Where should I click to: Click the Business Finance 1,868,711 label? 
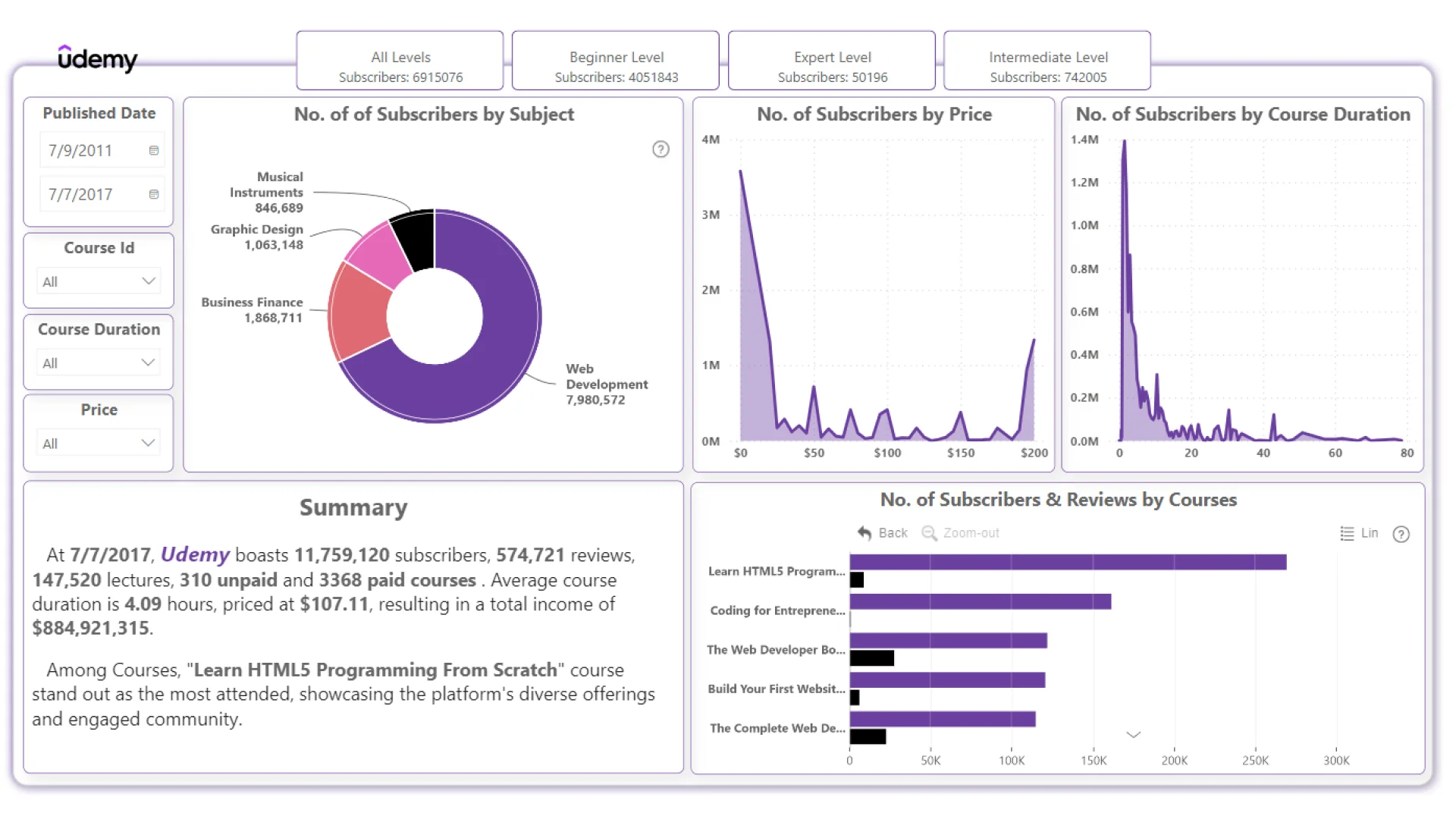(252, 310)
